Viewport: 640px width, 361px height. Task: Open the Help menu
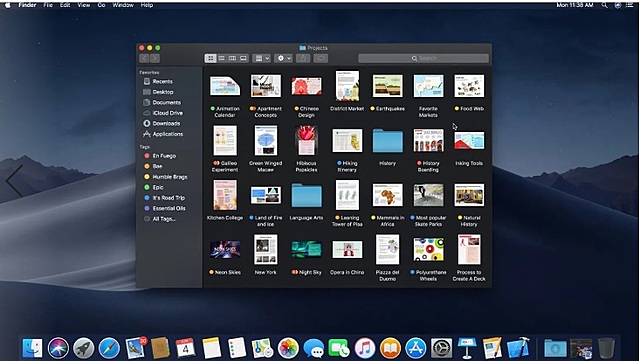[x=147, y=5]
